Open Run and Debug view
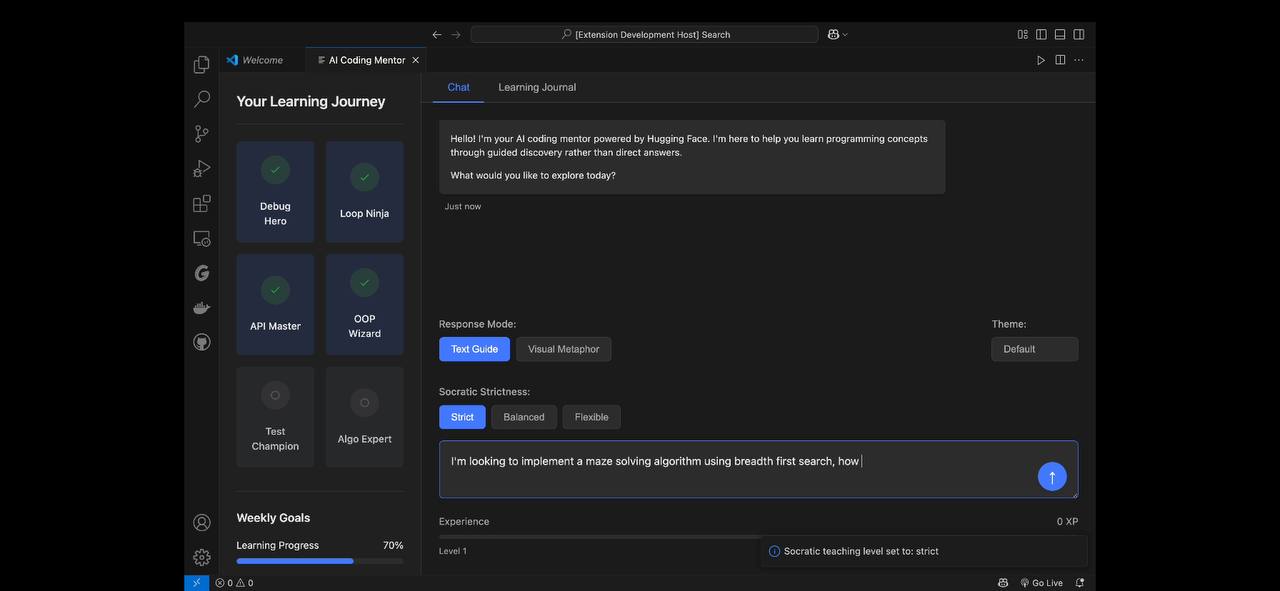The height and width of the screenshot is (591, 1280). 202,168
